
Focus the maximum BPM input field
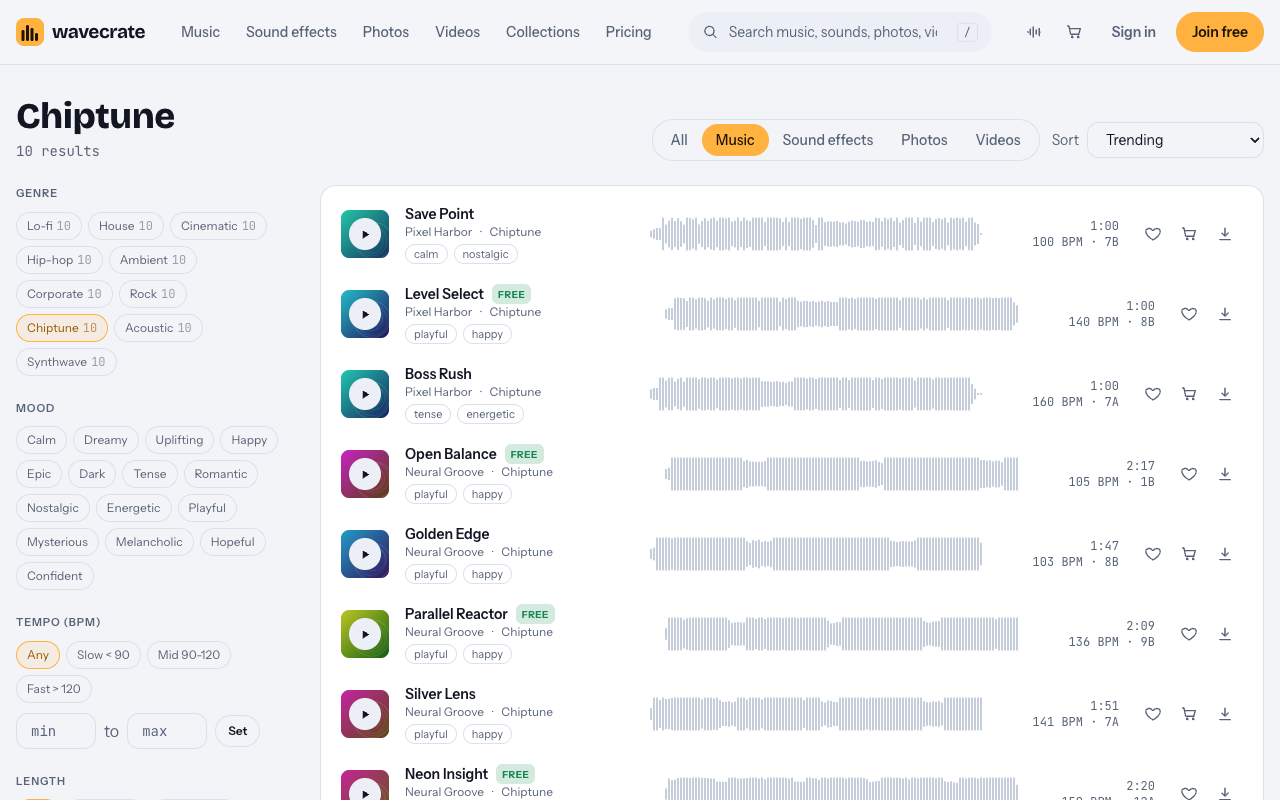(x=167, y=731)
